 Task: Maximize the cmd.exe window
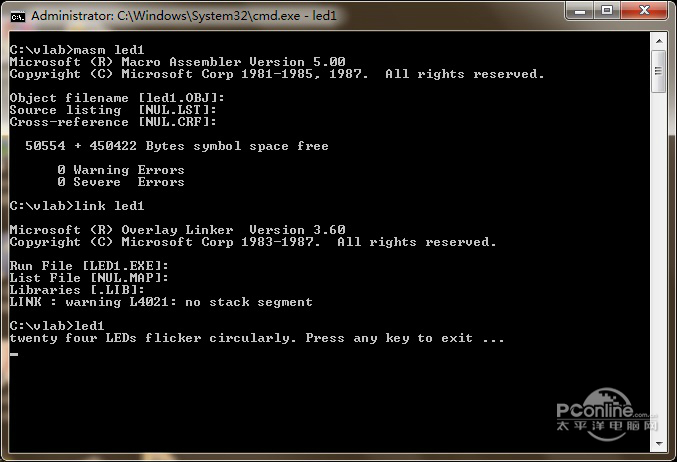[x=607, y=11]
